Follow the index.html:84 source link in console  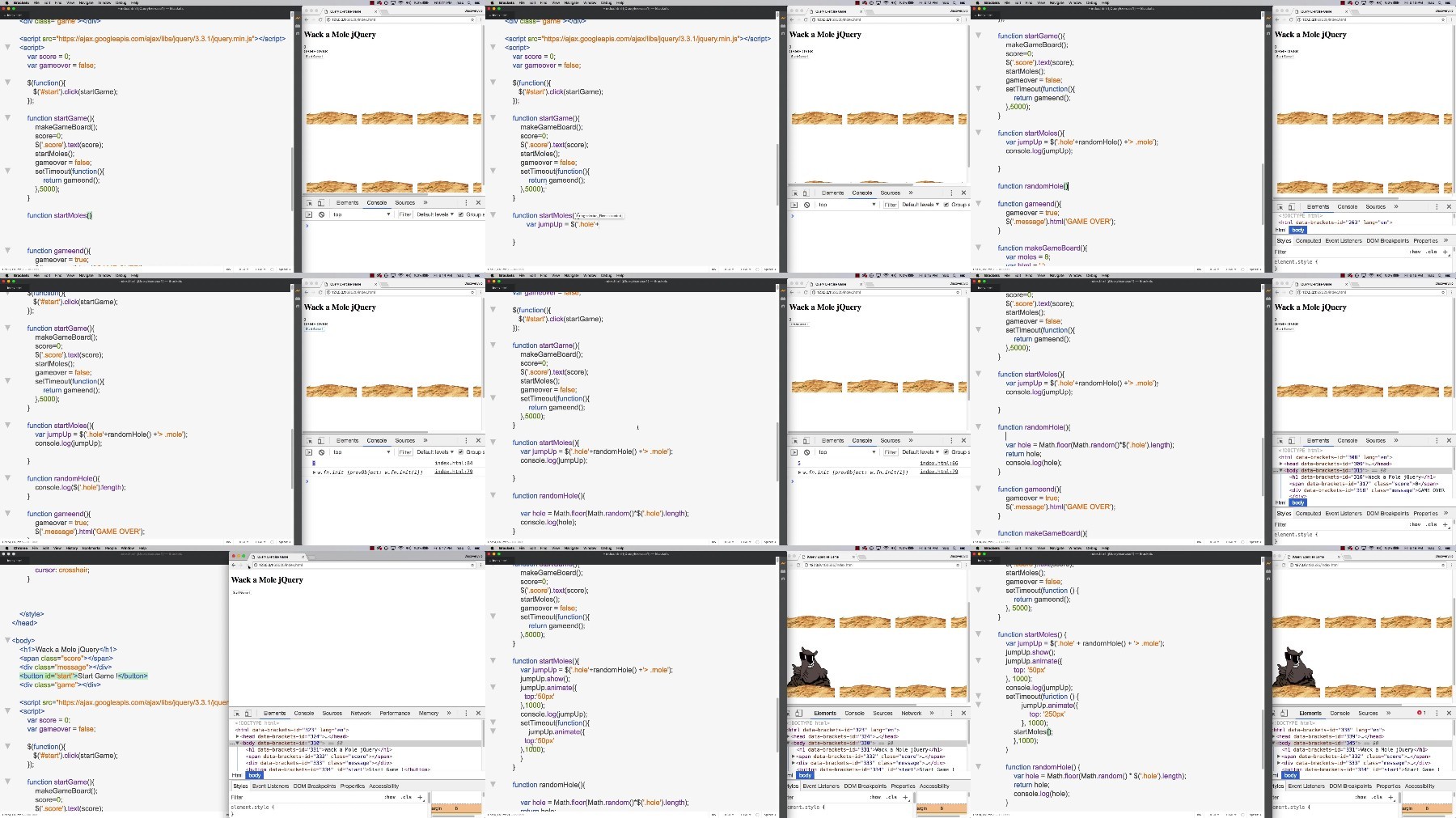tap(454, 464)
